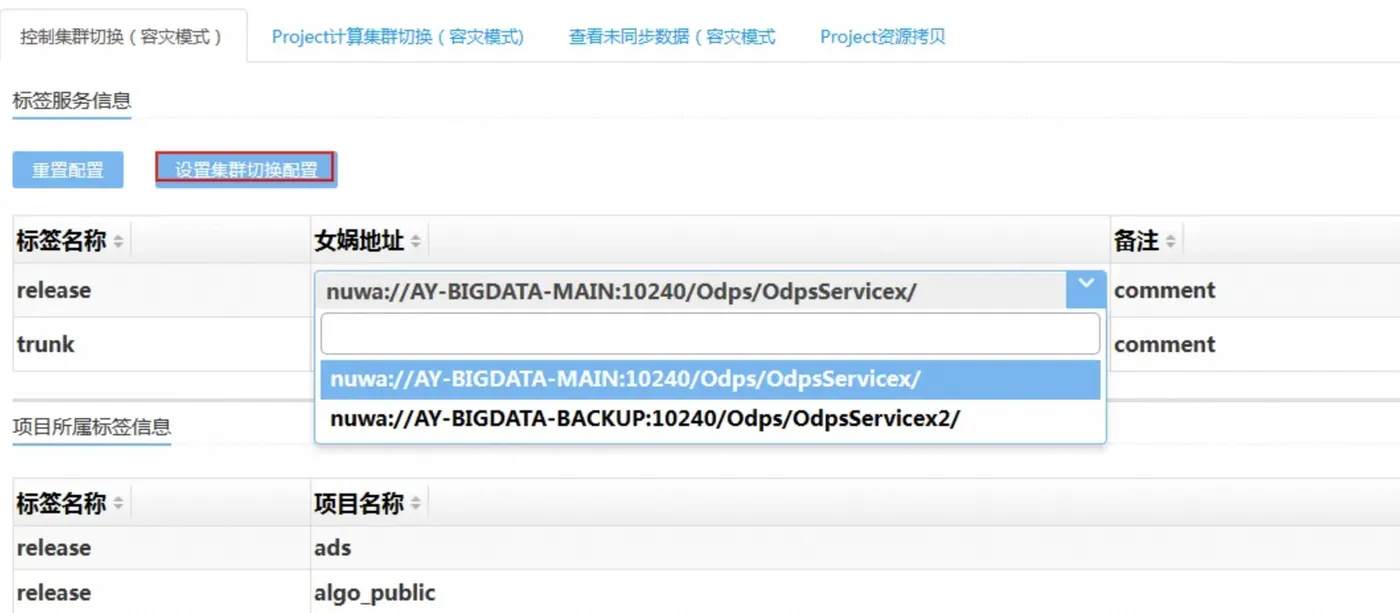The width and height of the screenshot is (1400, 613).
Task: Sort the project table by 标签名称
Action: (x=118, y=504)
